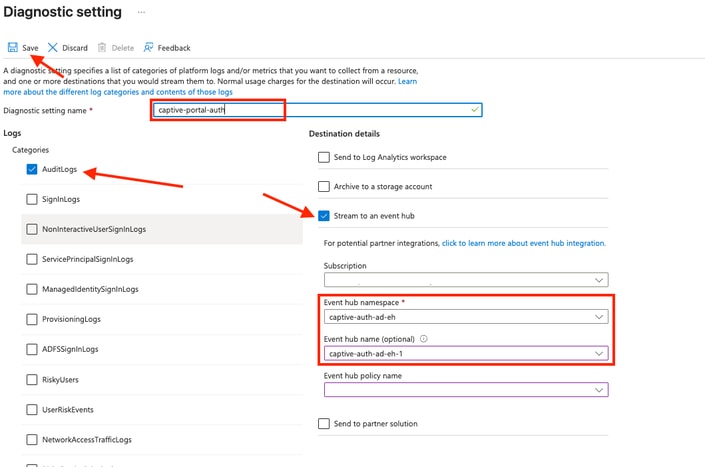Click the Stream to an event hub label
Viewport: 705px width, 467px height.
[374, 216]
